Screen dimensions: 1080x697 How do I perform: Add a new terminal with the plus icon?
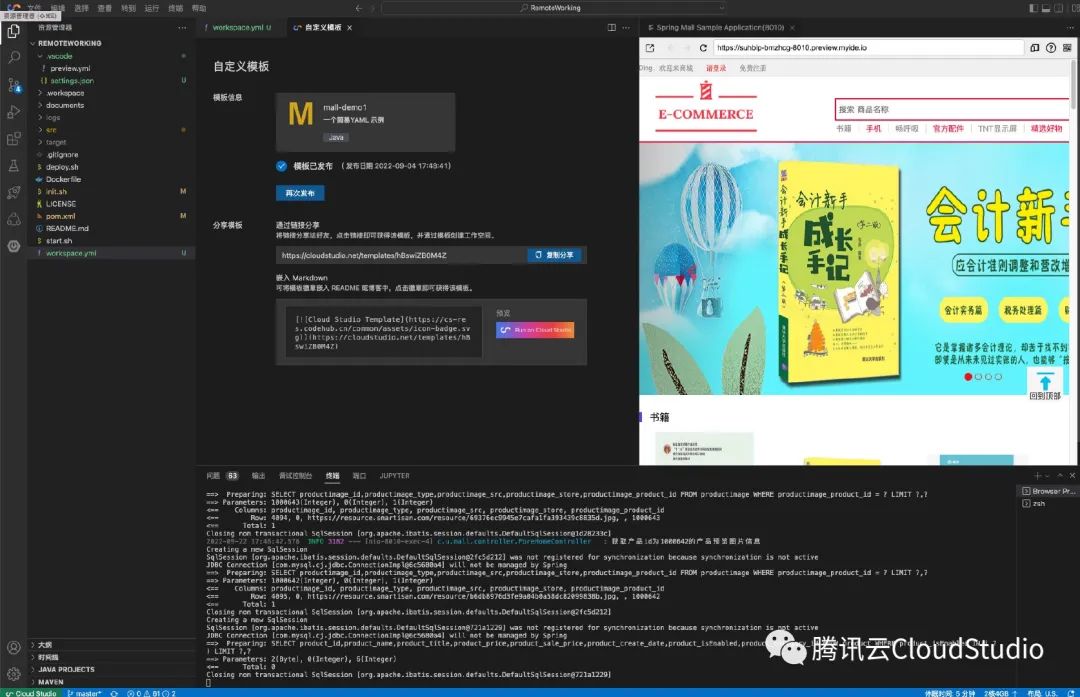(1037, 475)
